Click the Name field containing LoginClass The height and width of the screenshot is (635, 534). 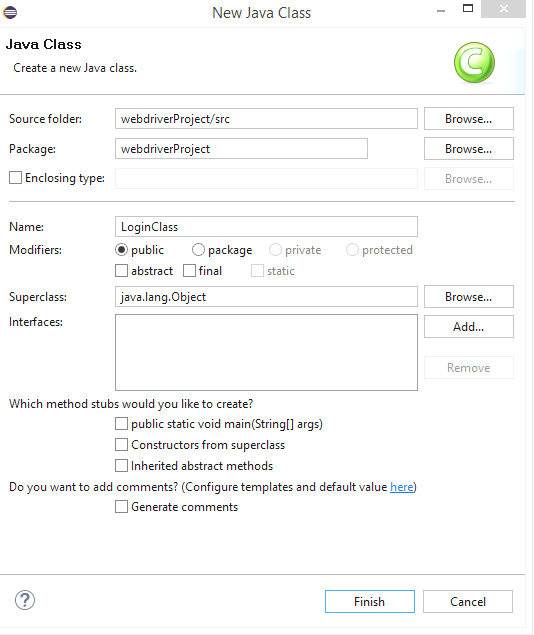(266, 227)
